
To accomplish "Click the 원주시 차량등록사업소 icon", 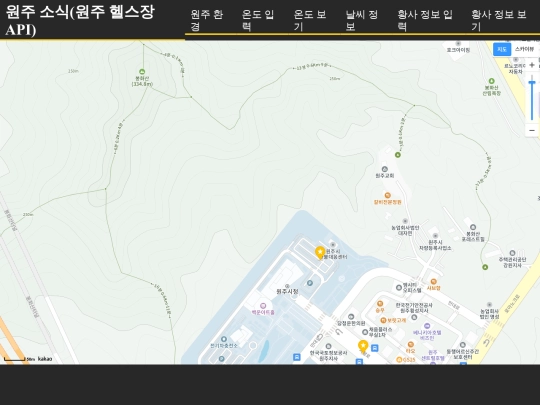I will 435,236.
